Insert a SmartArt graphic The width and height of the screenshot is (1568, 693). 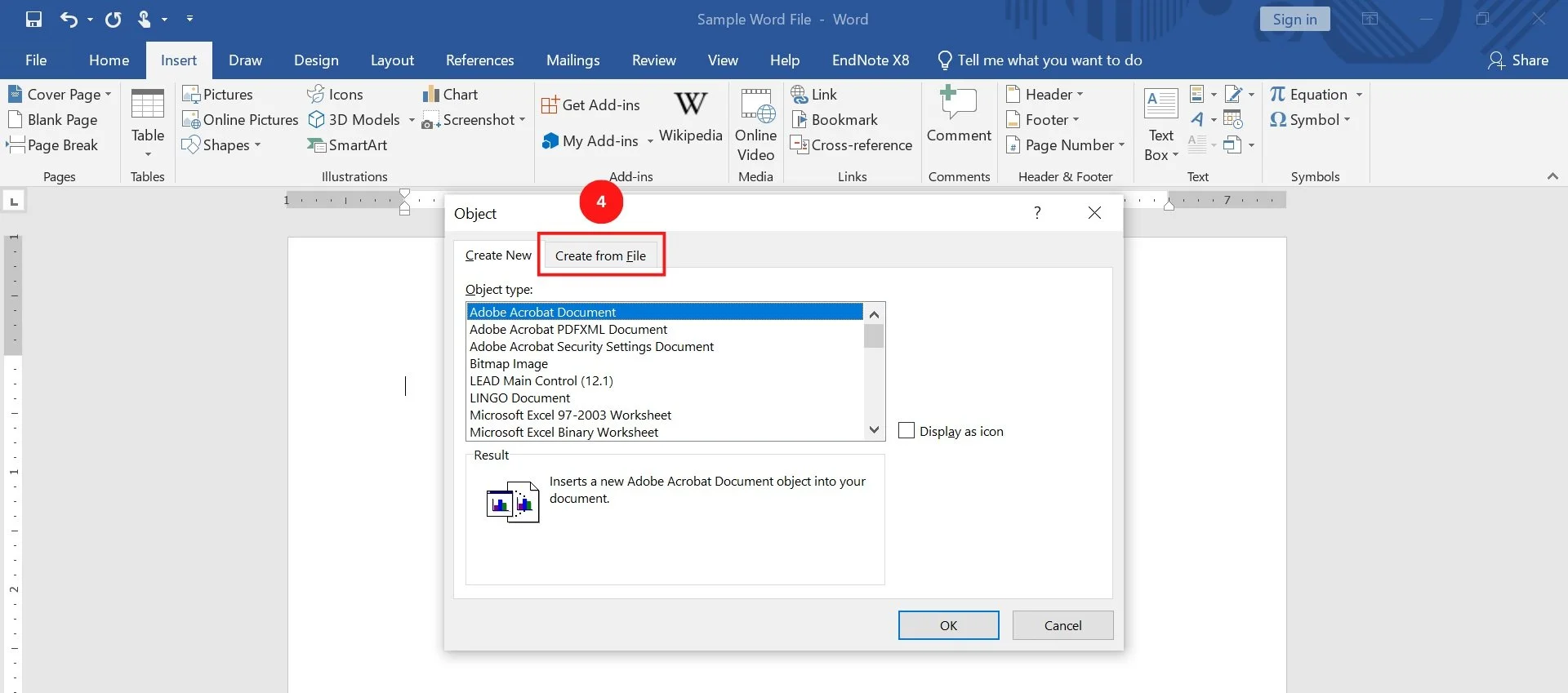[347, 144]
